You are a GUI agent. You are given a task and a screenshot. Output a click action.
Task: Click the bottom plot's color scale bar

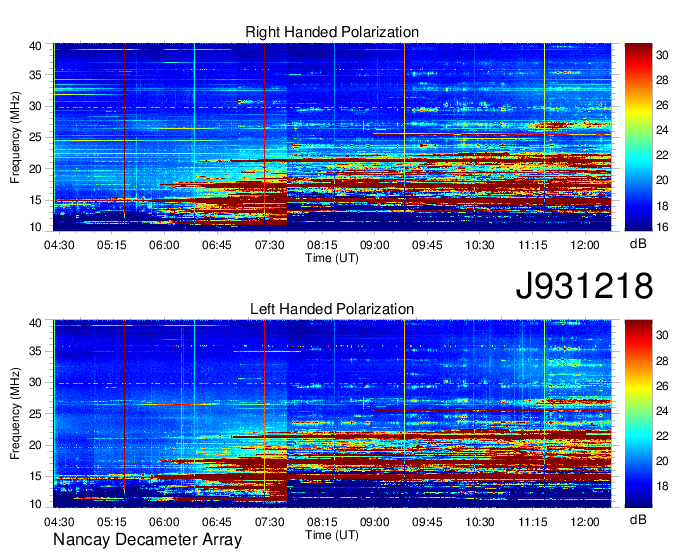click(638, 414)
